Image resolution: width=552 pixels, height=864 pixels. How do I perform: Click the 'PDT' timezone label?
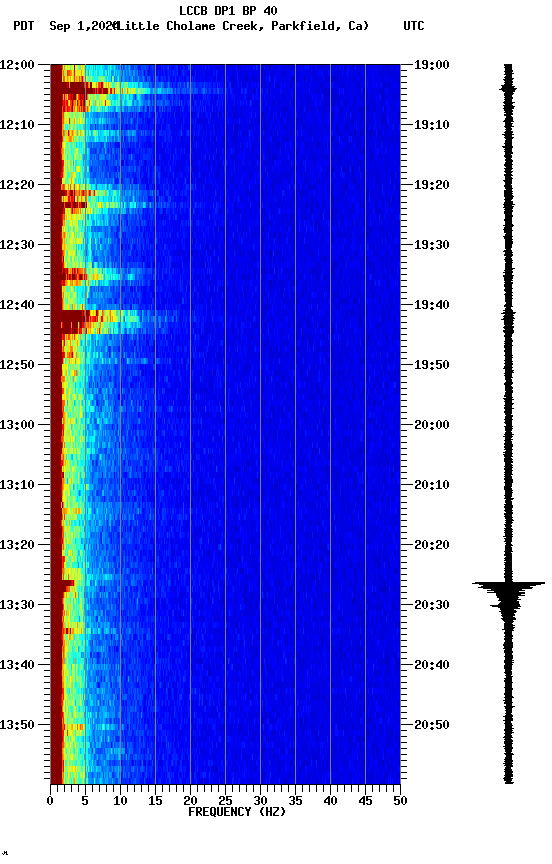24,26
